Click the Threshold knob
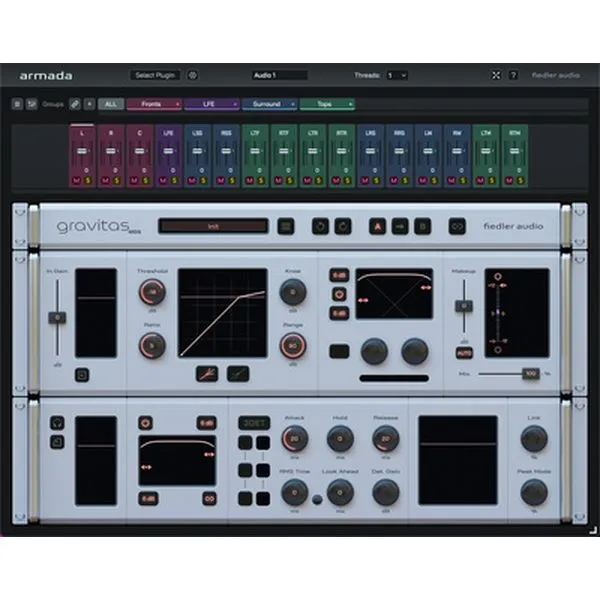 (x=152, y=292)
